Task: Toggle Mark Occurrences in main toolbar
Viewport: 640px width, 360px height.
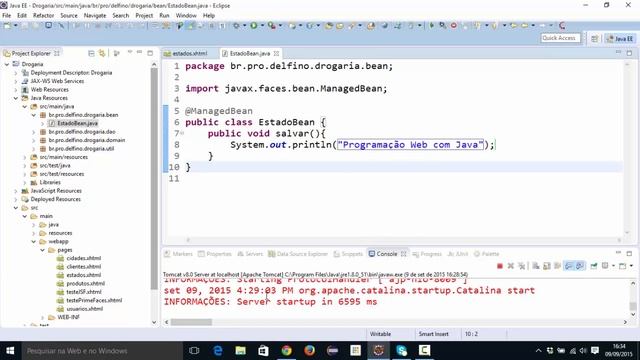Action: tap(191, 25)
